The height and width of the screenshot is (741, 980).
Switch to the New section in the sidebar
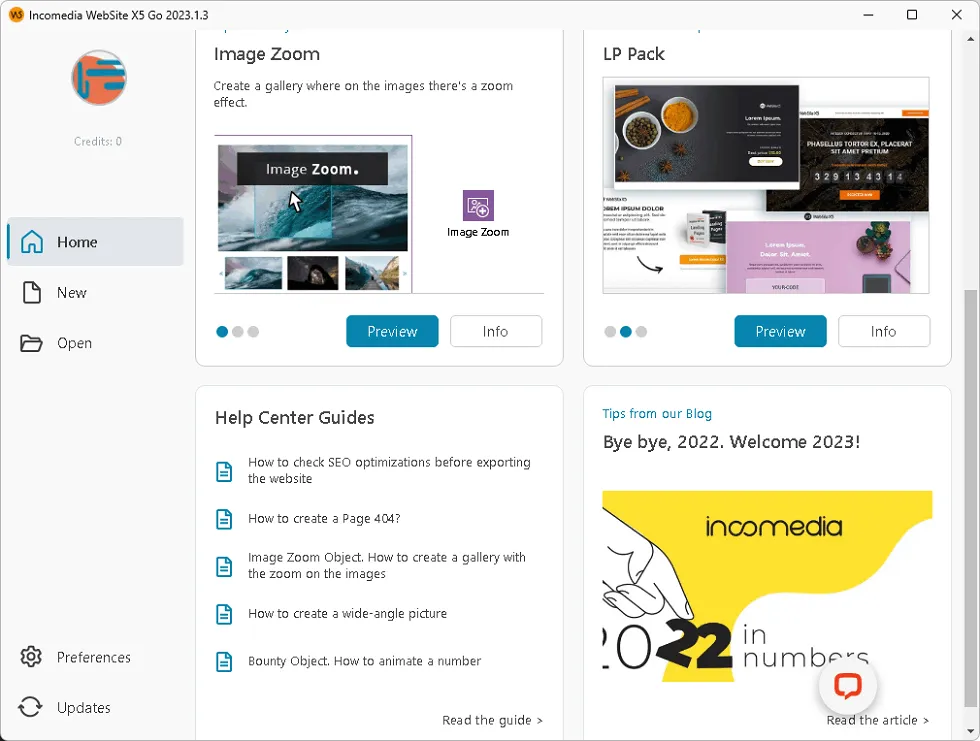(x=72, y=292)
